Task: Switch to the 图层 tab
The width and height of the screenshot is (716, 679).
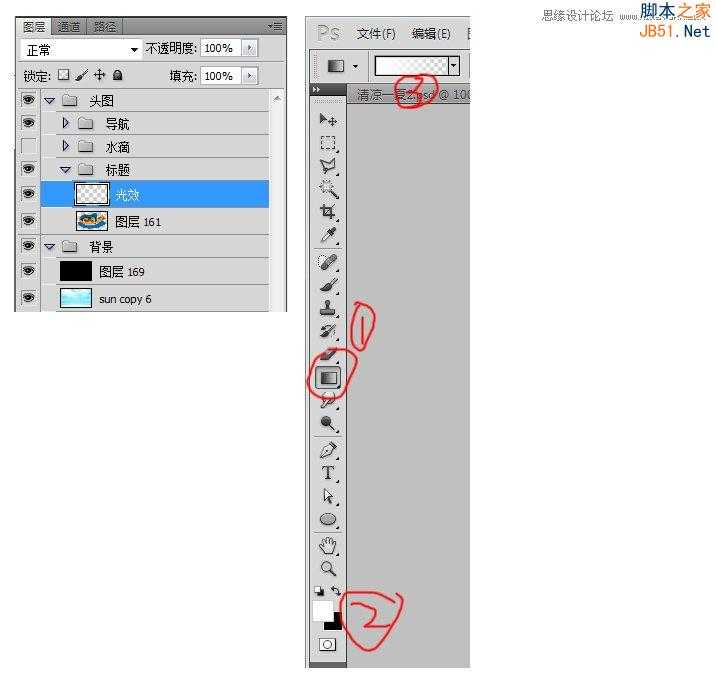Action: pos(34,27)
